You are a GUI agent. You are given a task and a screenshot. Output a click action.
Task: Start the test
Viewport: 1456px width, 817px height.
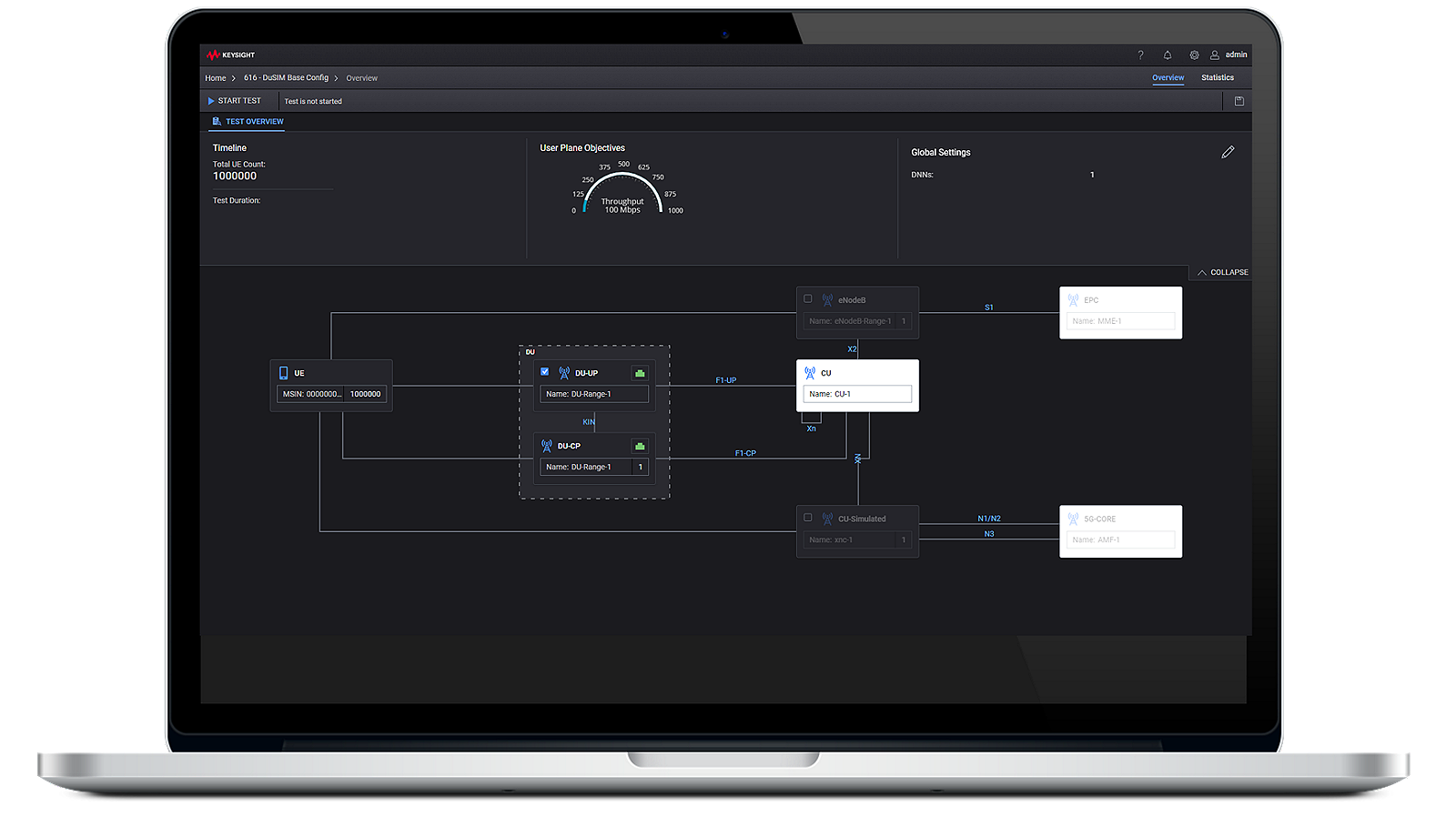tap(235, 101)
